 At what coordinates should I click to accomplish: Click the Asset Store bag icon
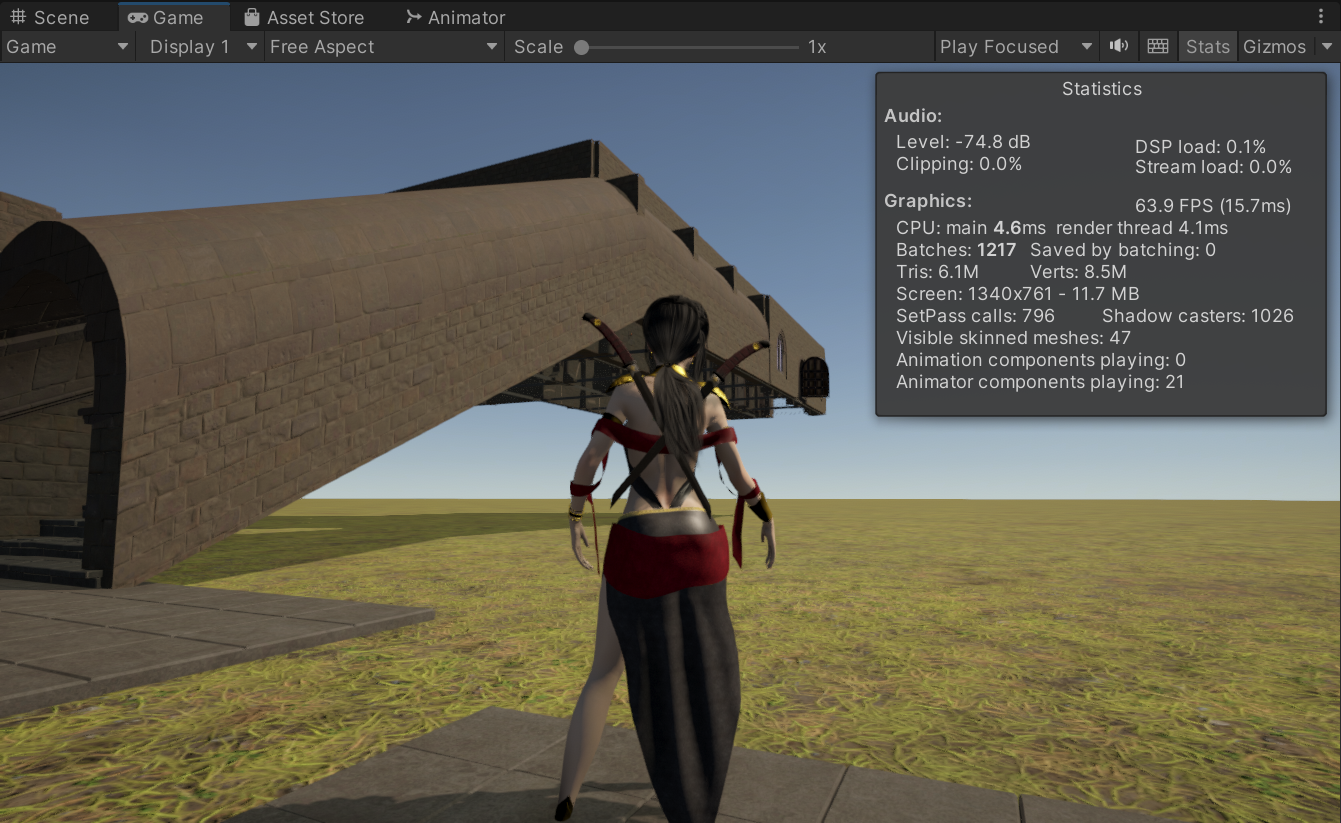252,17
